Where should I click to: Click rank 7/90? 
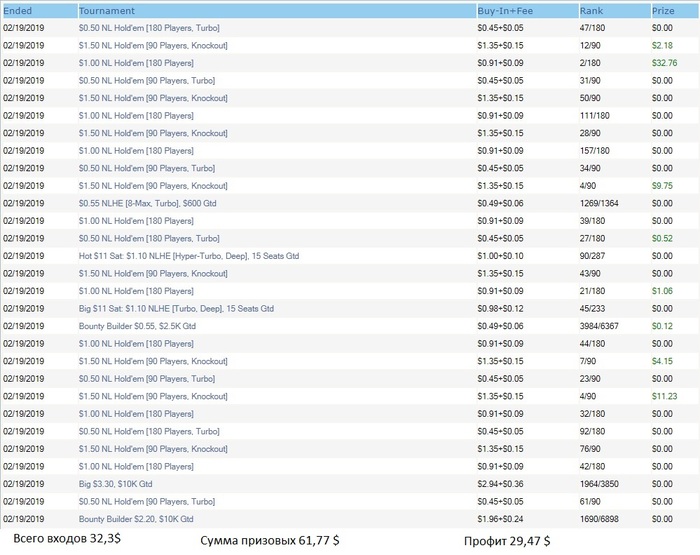click(x=588, y=361)
